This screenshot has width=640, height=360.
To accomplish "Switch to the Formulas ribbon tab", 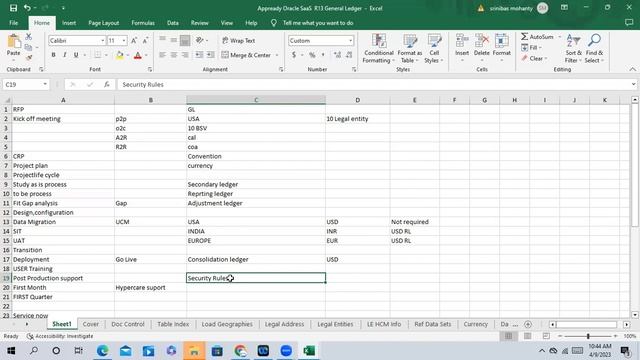I will click(143, 23).
